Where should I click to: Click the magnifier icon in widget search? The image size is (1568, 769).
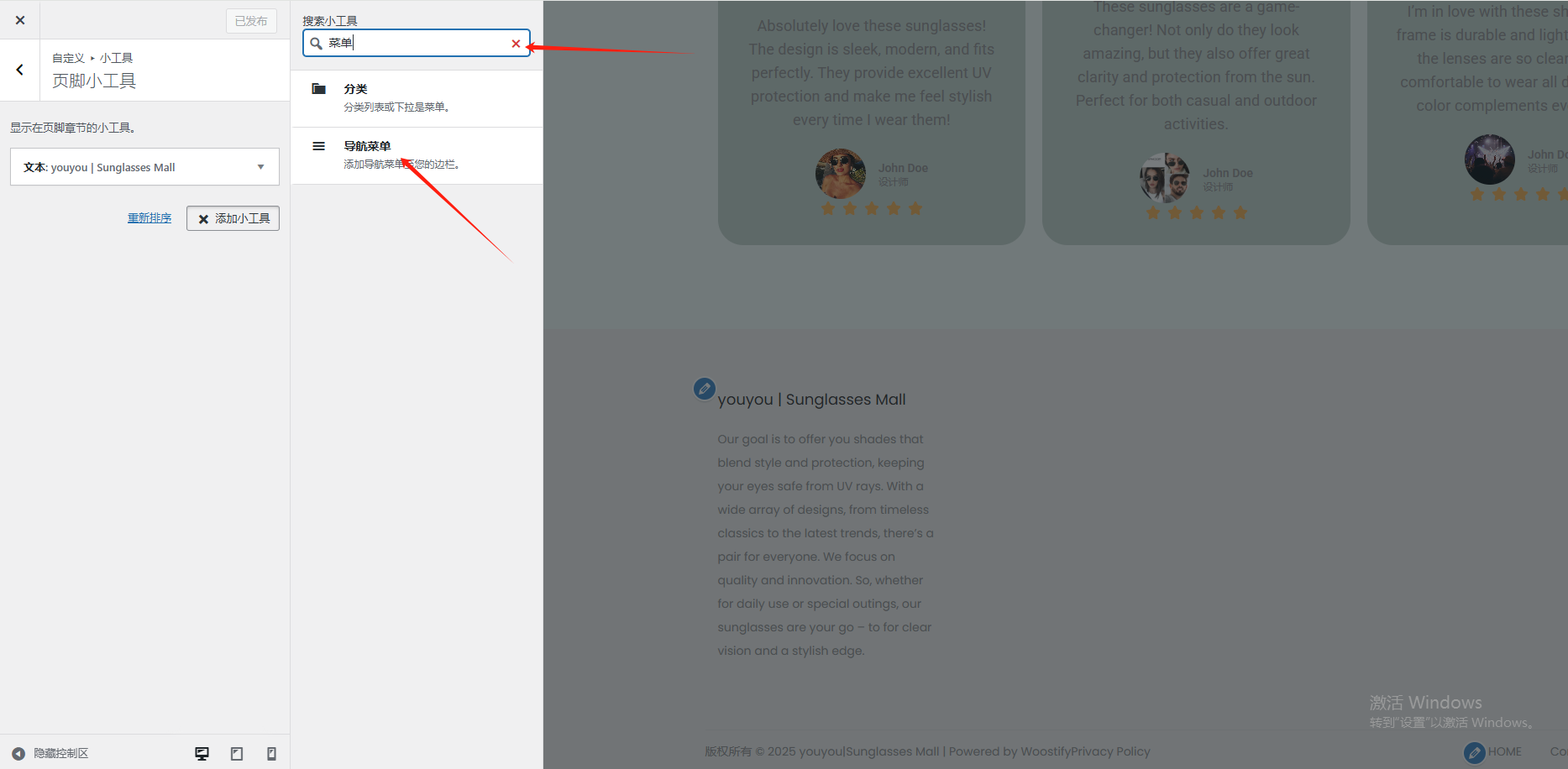[x=317, y=44]
